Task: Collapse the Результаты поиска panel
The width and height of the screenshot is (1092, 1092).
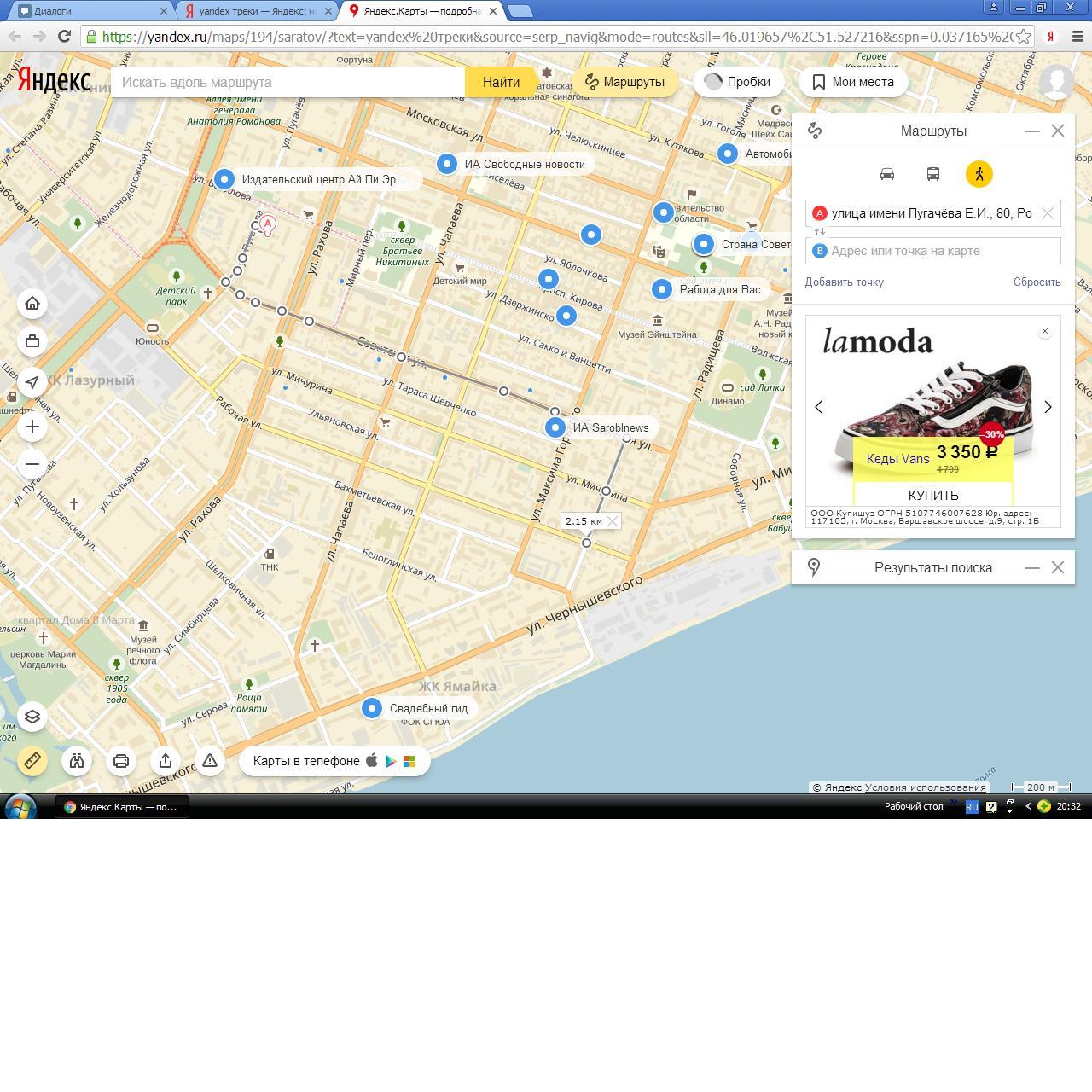Action: [x=1031, y=567]
